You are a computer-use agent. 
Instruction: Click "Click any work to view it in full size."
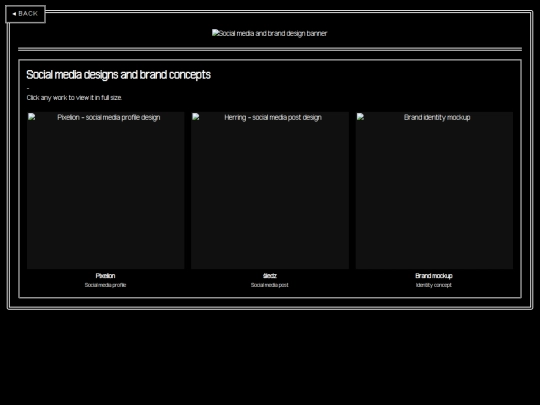(74, 98)
